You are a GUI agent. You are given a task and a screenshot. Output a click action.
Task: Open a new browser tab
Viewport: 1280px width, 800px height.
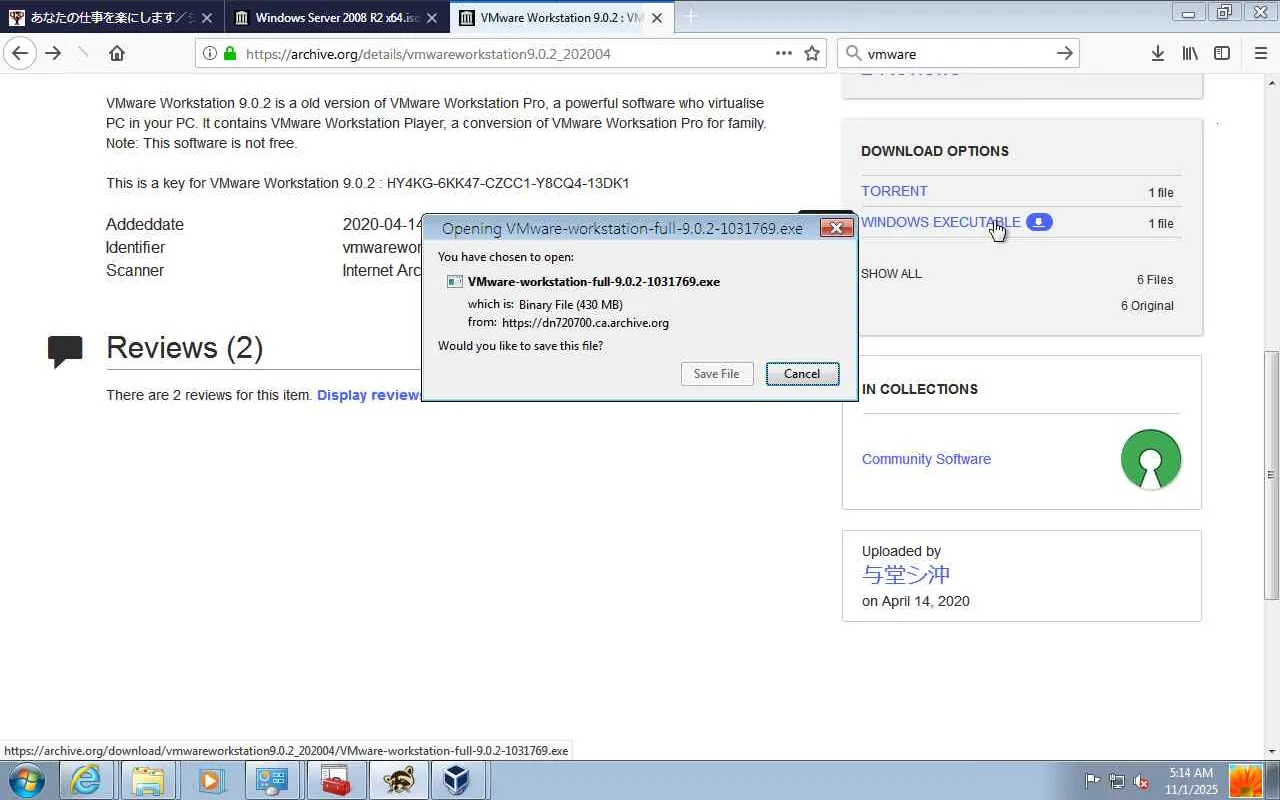coord(690,17)
